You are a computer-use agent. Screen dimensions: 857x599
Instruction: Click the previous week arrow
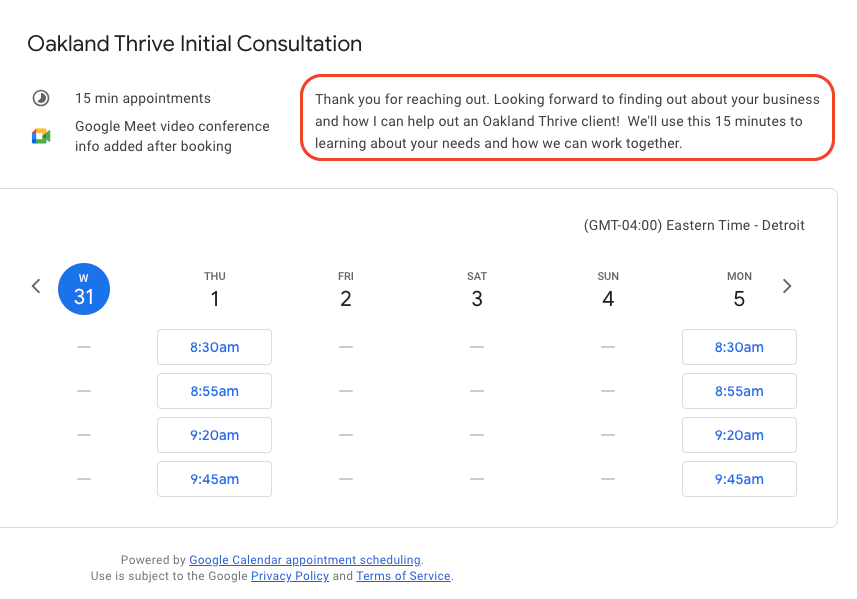(x=36, y=286)
